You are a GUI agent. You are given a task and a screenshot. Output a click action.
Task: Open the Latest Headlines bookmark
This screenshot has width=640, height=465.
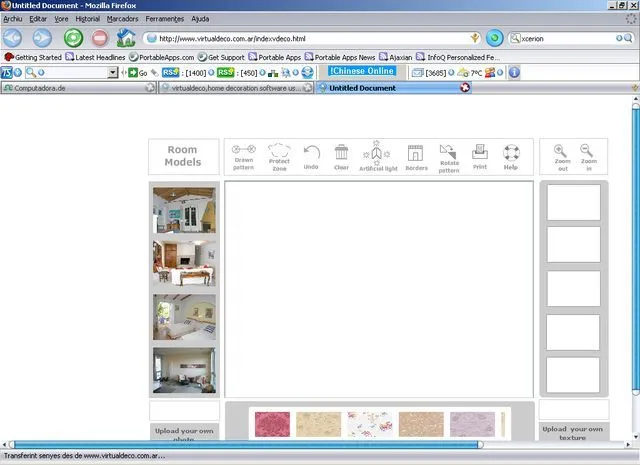pyautogui.click(x=96, y=57)
